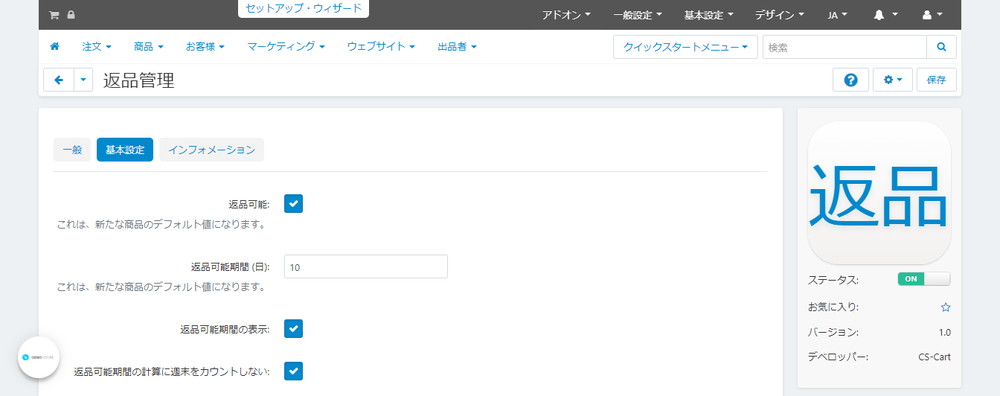Open the 注文 menu
This screenshot has height=396, width=1000.
pos(97,47)
